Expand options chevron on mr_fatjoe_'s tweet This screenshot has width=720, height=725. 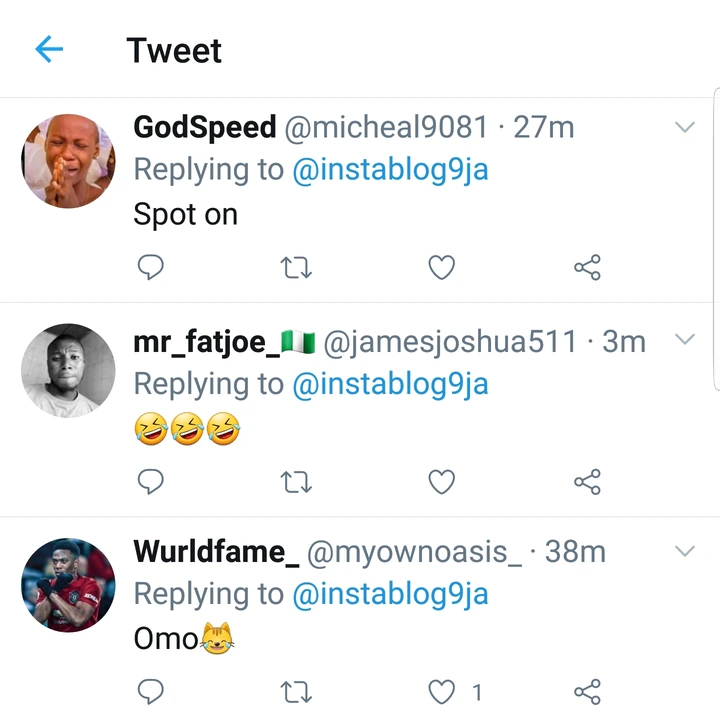pyautogui.click(x=685, y=339)
